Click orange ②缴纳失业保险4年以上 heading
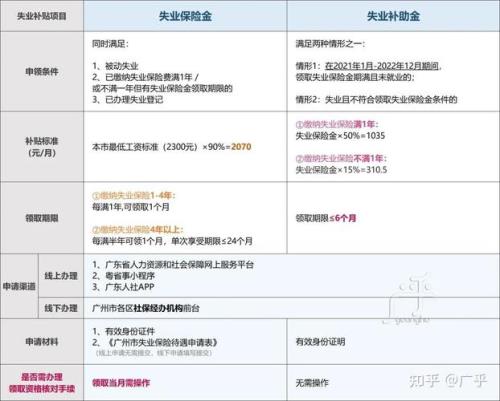The image size is (500, 401). point(138,229)
